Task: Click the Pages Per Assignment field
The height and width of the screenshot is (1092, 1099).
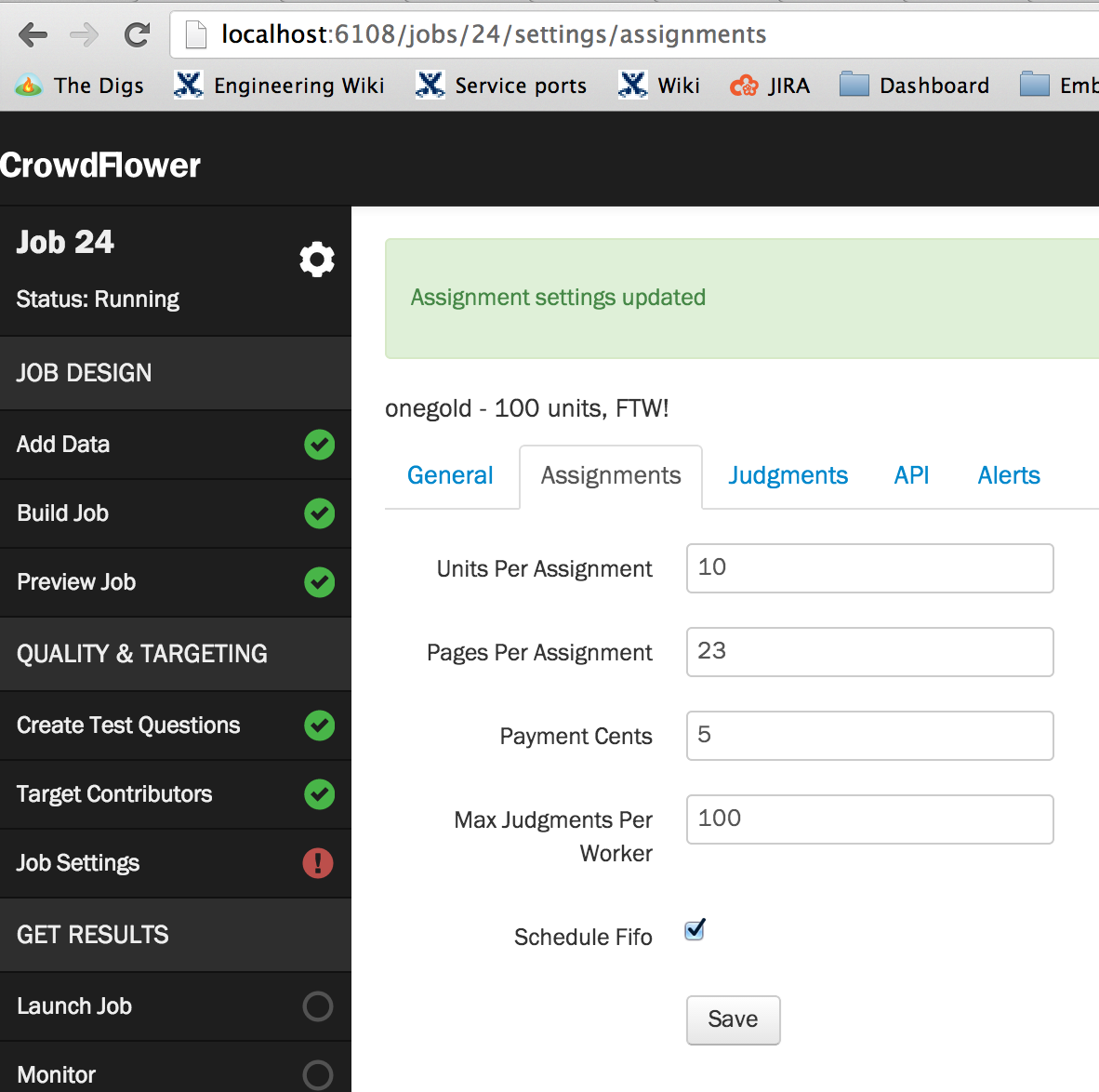Action: (869, 652)
